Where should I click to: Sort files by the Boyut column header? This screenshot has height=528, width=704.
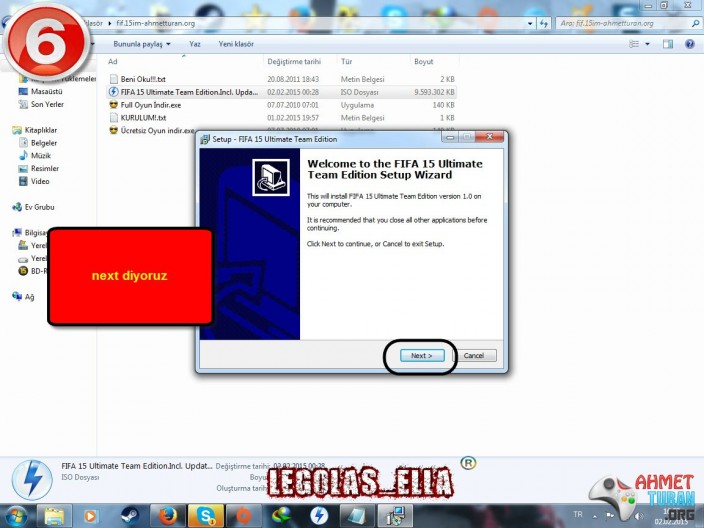(x=423, y=62)
